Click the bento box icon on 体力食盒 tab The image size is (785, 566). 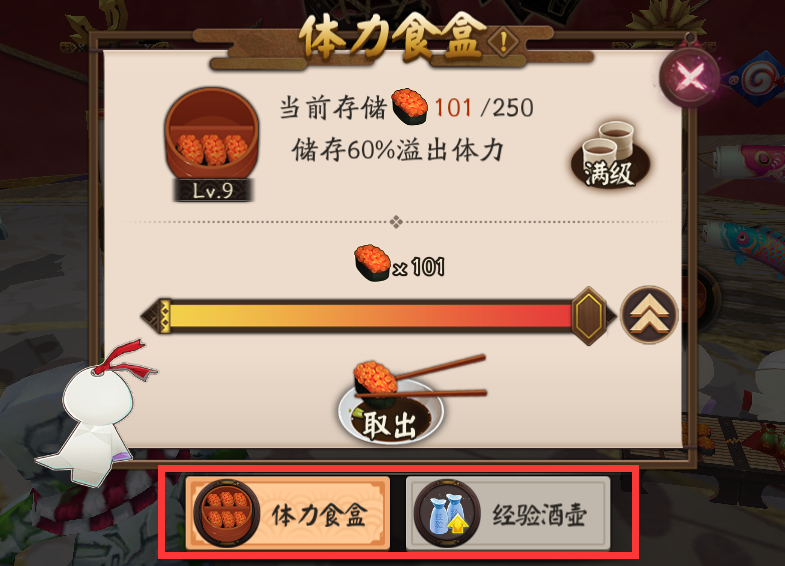[x=227, y=514]
